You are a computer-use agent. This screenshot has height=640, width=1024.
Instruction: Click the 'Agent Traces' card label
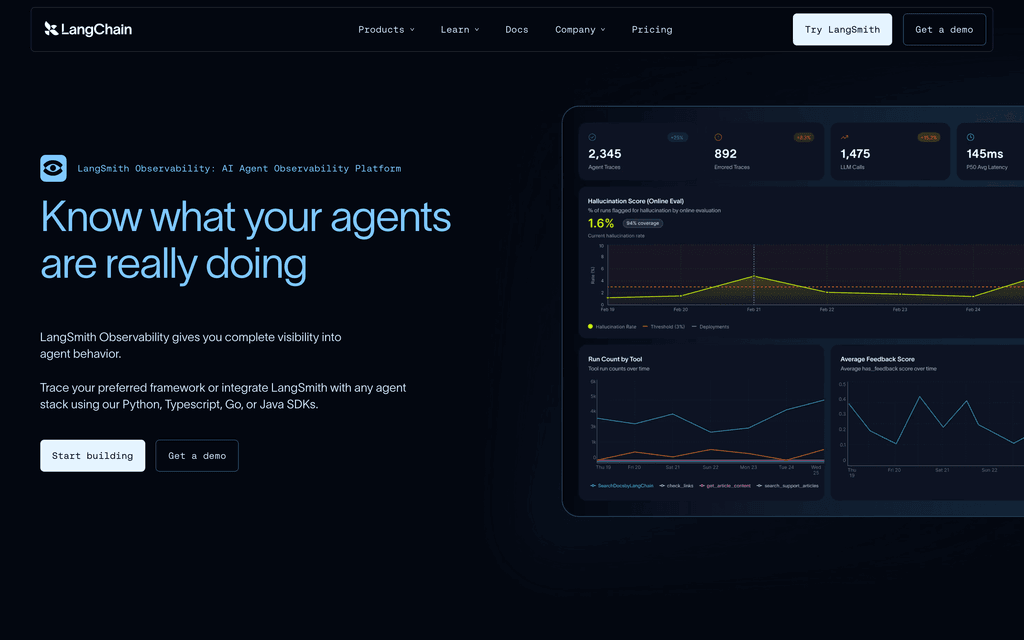pyautogui.click(x=604, y=167)
